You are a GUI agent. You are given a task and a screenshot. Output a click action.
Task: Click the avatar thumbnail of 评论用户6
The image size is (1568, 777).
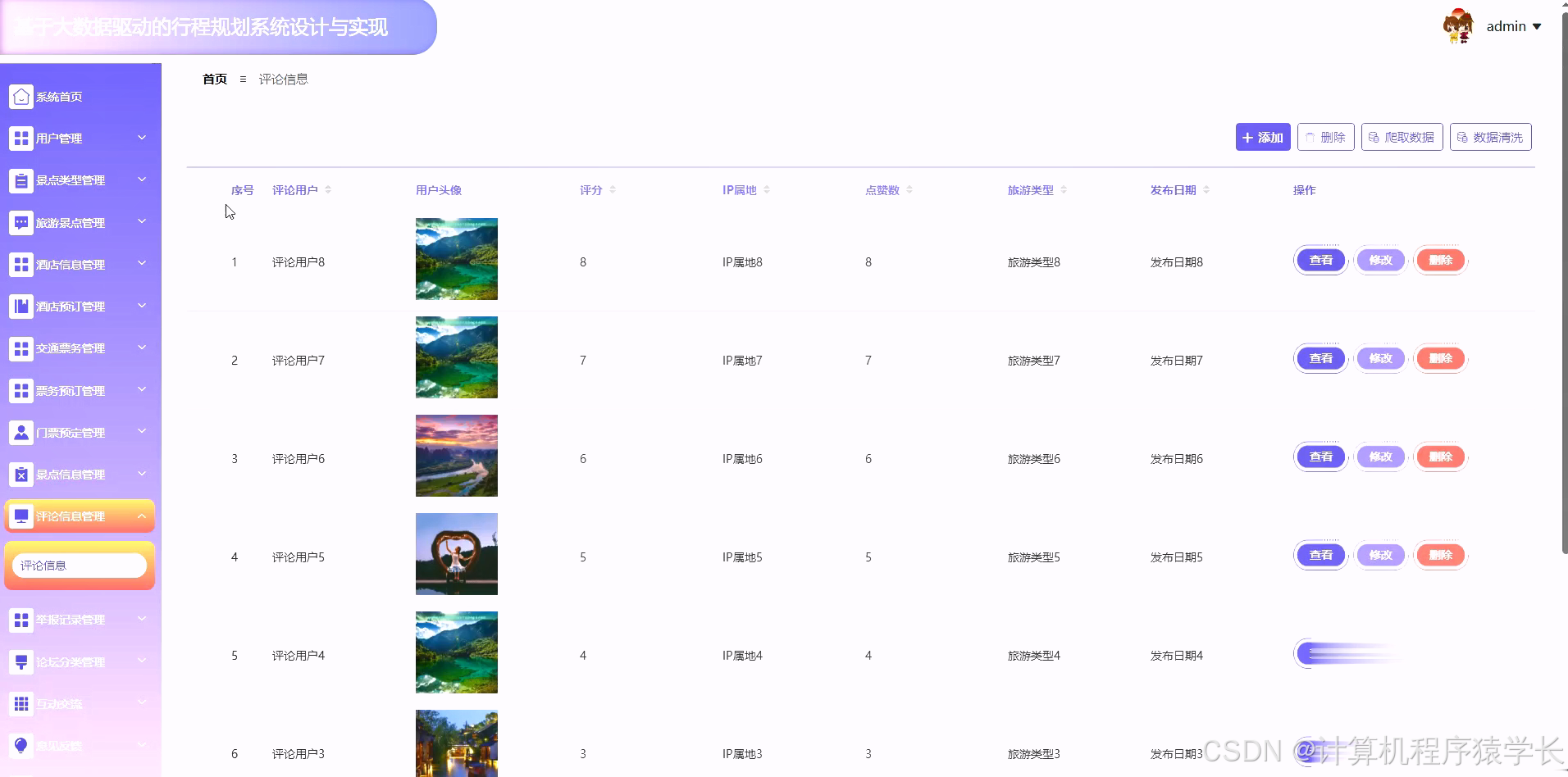pos(456,455)
